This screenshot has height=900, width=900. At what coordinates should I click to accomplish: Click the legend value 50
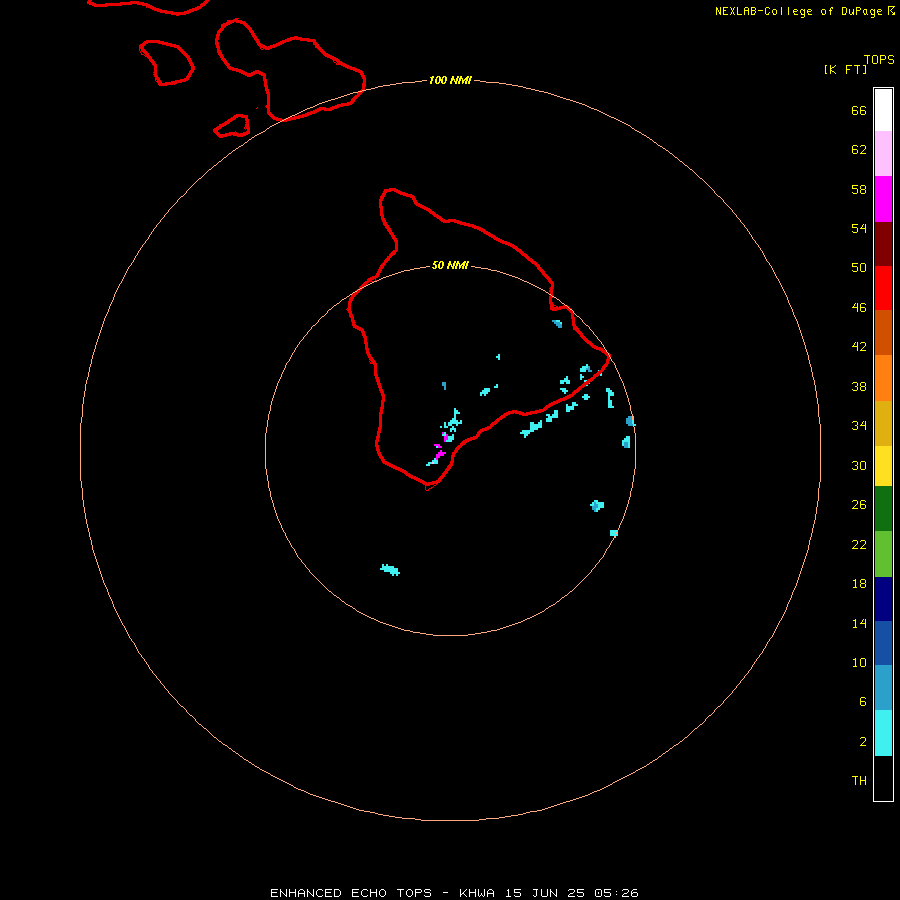859,268
